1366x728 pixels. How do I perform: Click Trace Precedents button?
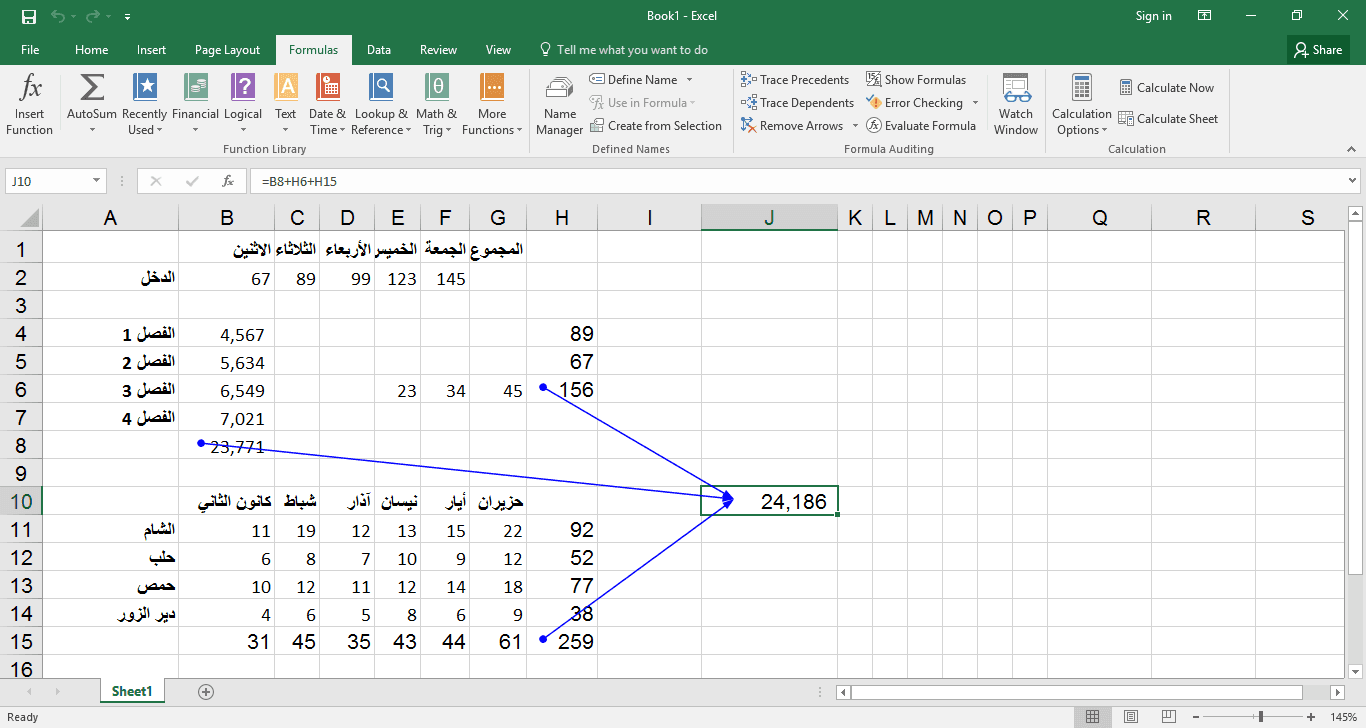(795, 80)
